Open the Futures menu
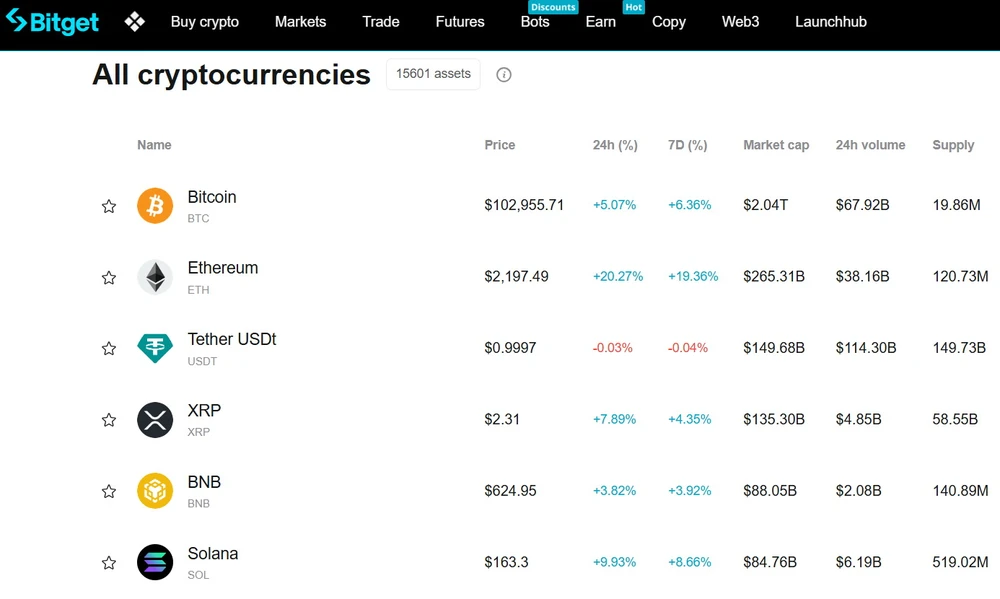The width and height of the screenshot is (1000, 599). click(x=460, y=22)
